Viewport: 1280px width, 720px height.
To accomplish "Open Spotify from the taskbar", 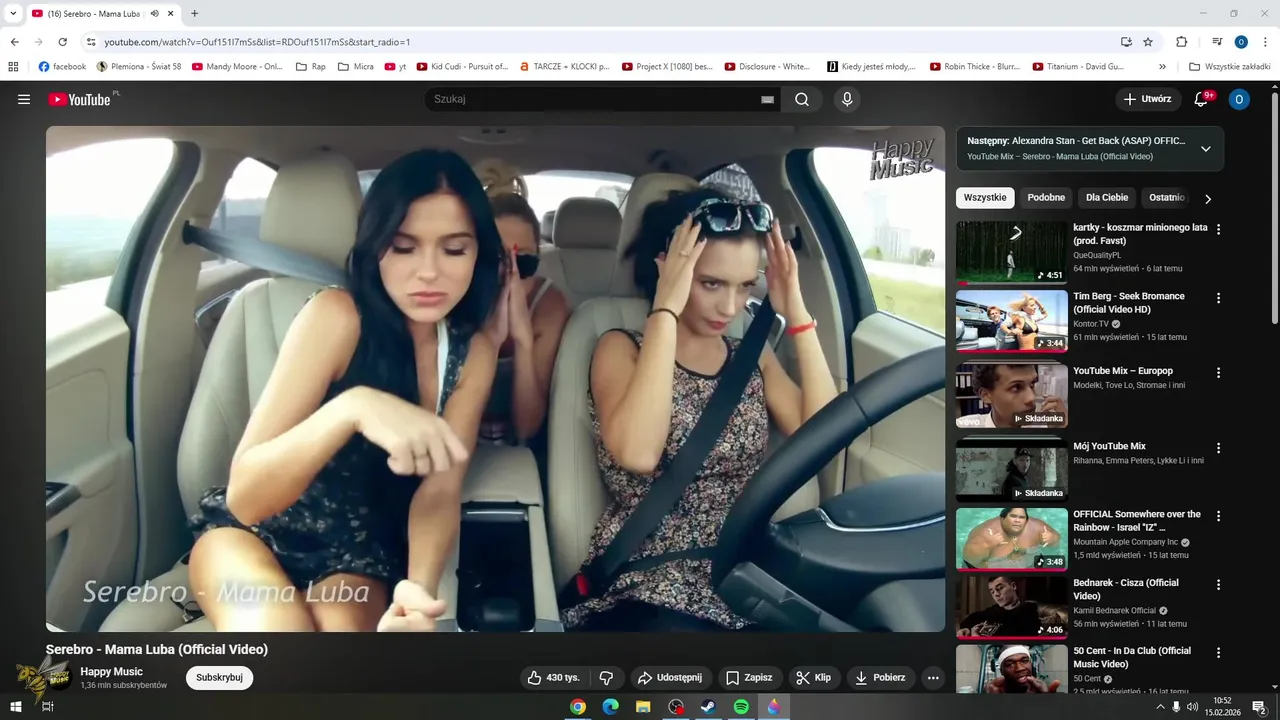I will click(x=741, y=706).
